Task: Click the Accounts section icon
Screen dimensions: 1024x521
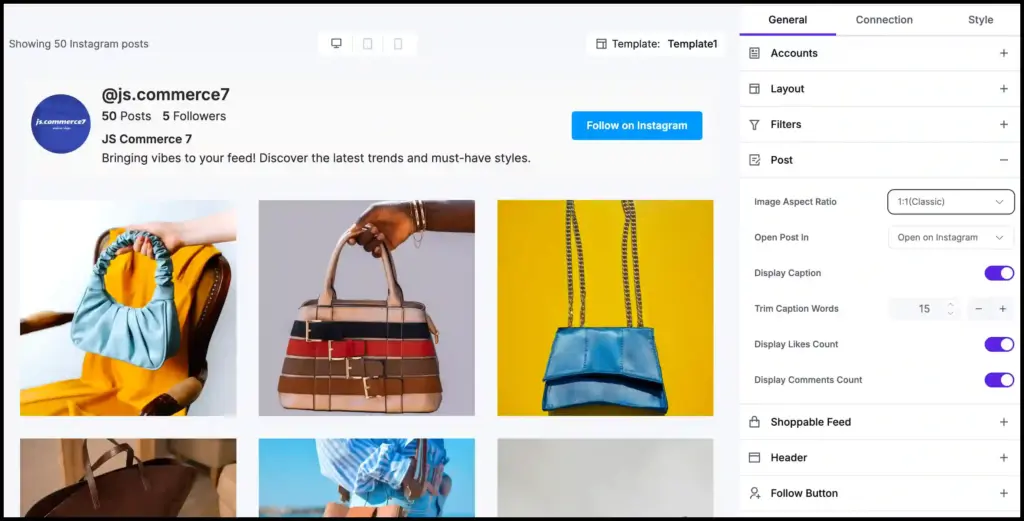Action: coord(755,53)
